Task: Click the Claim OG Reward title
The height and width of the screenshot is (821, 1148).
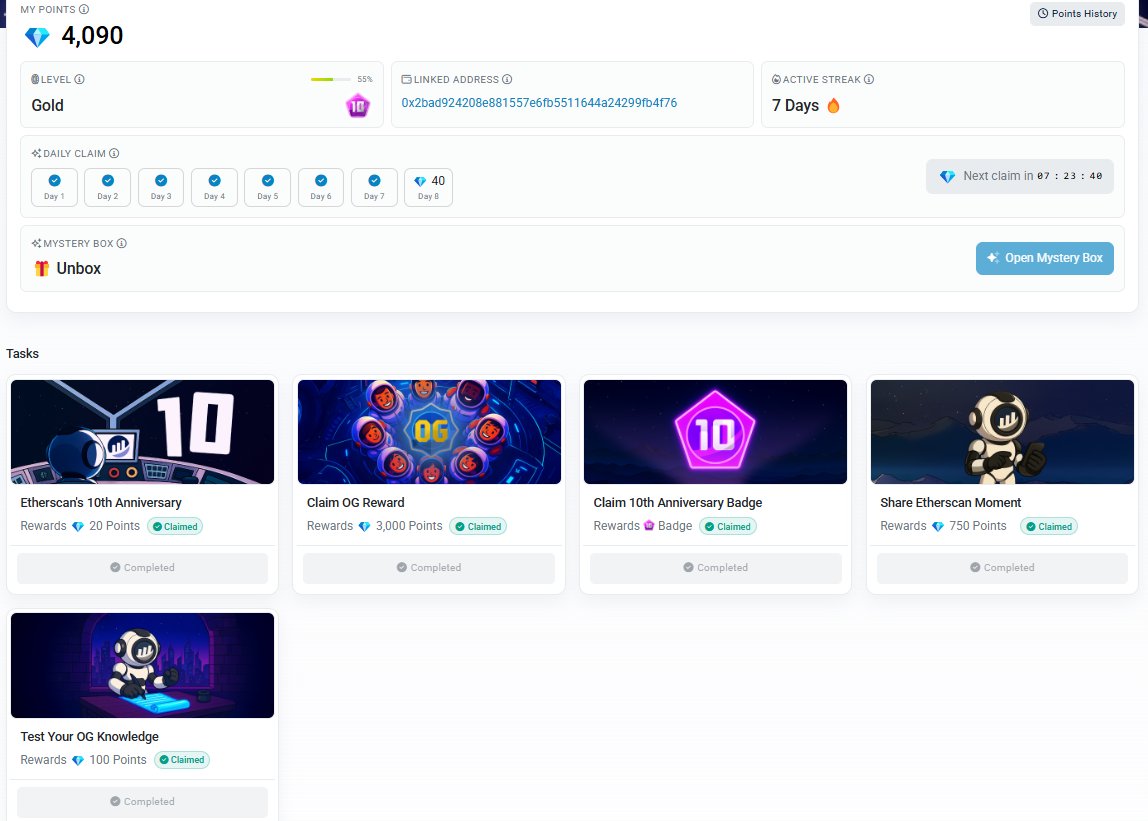Action: point(356,502)
